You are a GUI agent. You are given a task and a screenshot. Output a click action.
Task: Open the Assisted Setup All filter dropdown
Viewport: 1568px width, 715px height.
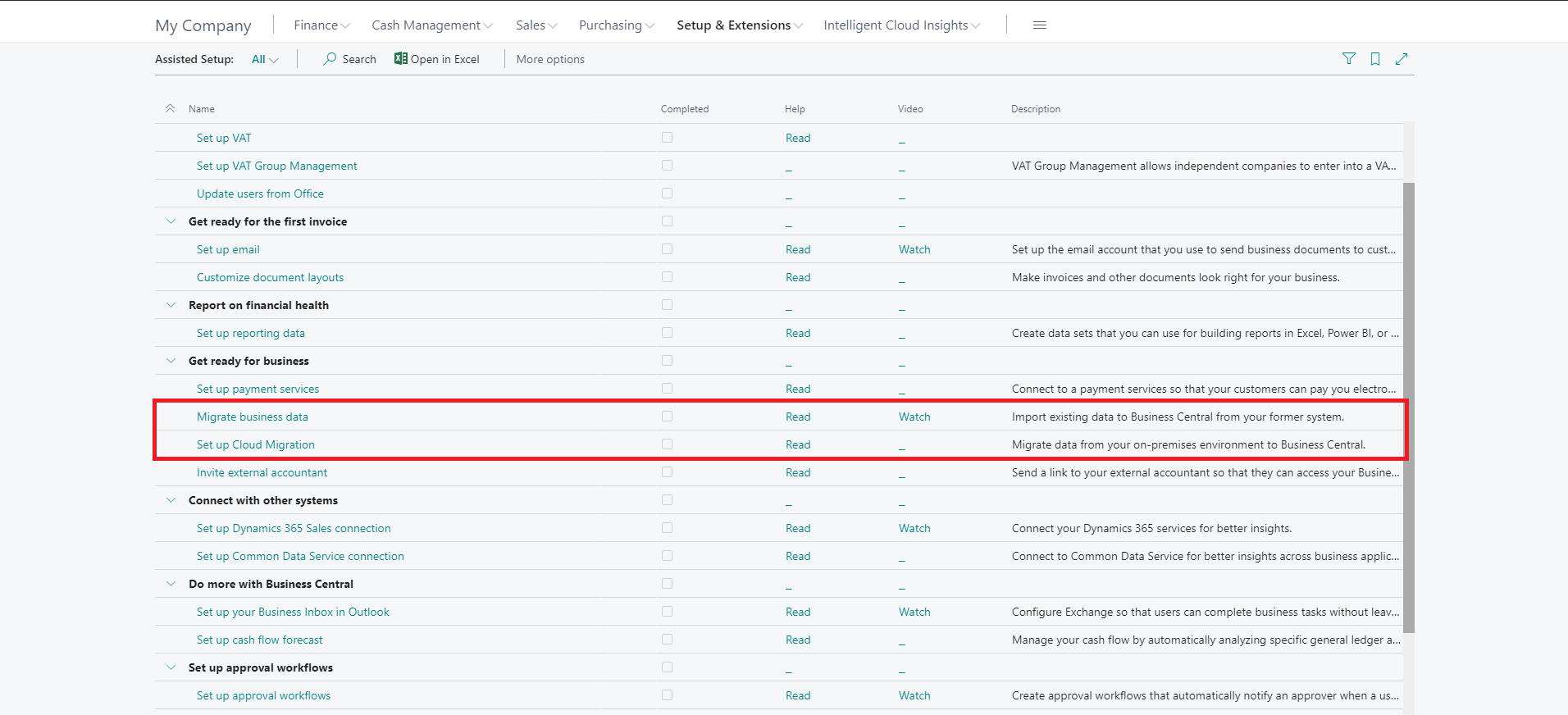[x=265, y=59]
